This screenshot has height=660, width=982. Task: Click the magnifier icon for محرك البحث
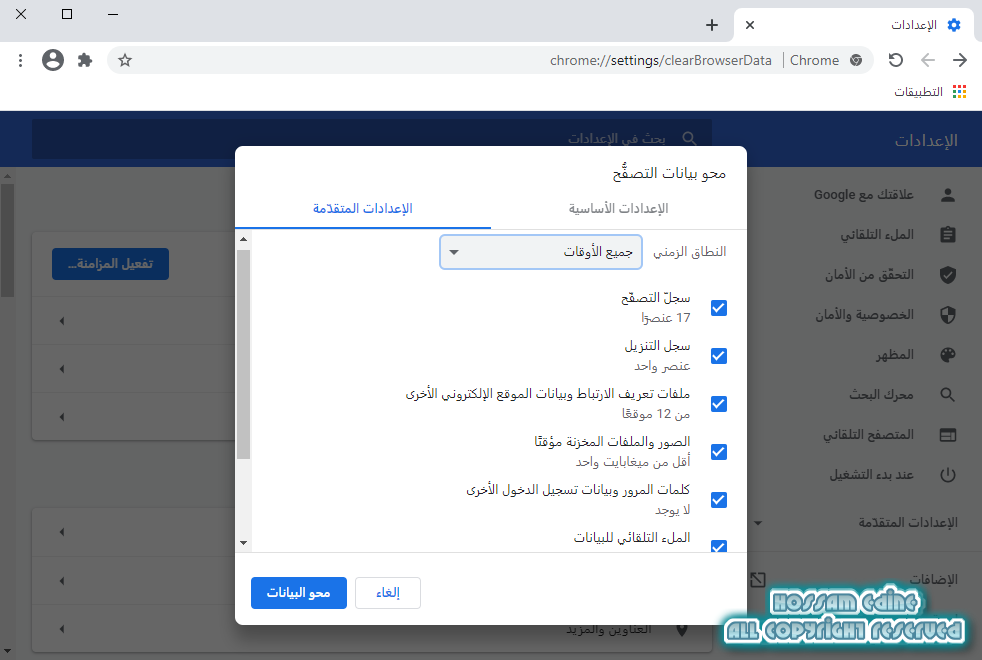coord(948,395)
